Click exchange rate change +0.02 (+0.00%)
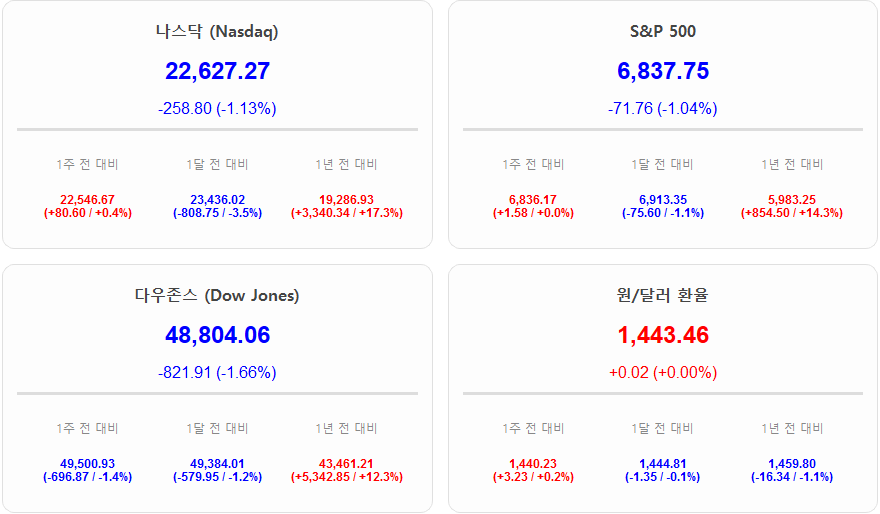880x514 pixels. 662,372
